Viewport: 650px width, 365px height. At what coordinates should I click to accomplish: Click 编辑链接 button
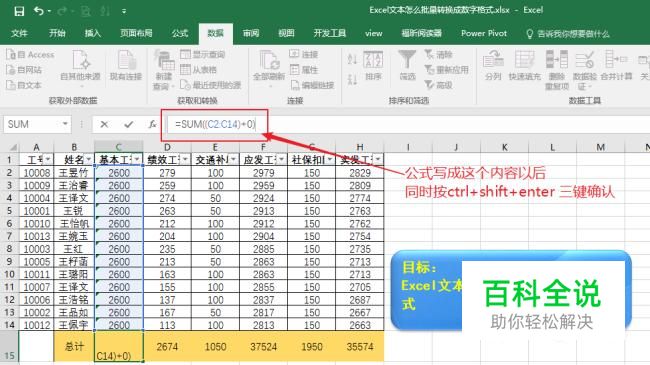(x=312, y=85)
